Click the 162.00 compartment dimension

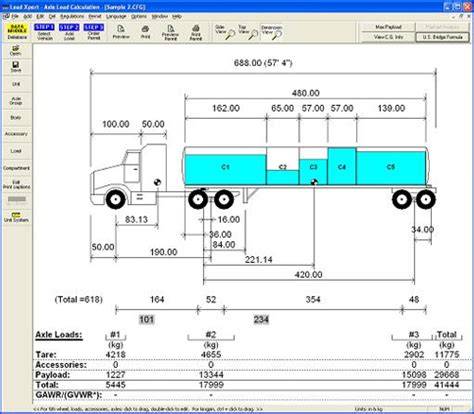tap(226, 108)
